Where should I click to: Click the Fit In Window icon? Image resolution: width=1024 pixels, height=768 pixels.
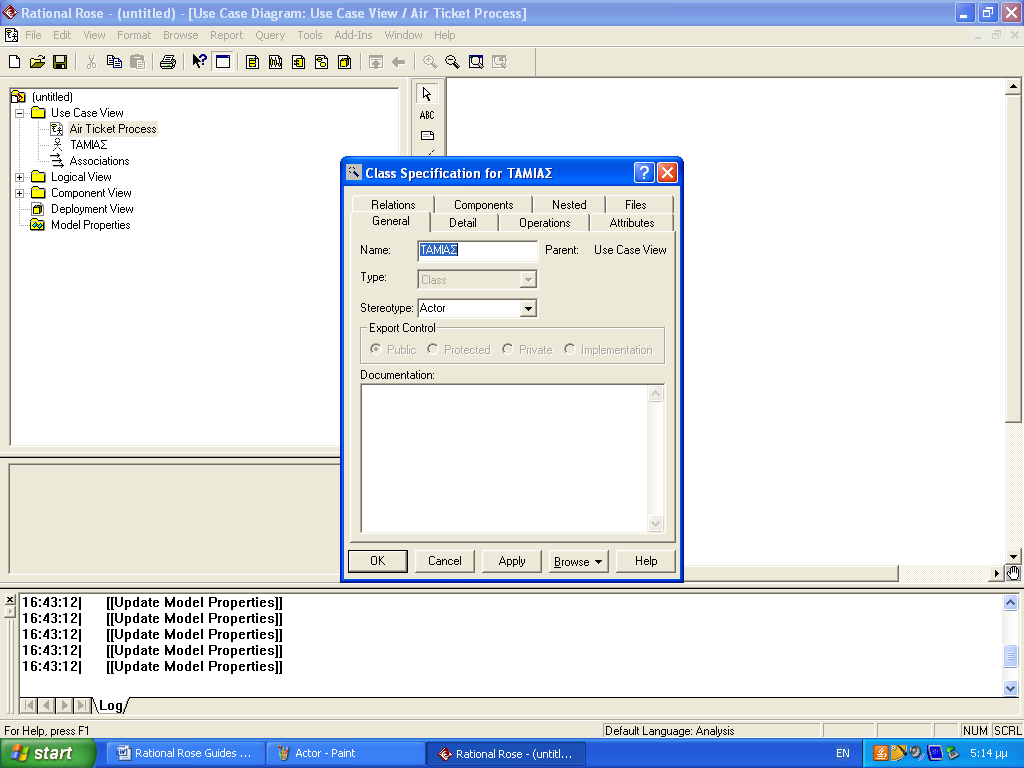476,62
